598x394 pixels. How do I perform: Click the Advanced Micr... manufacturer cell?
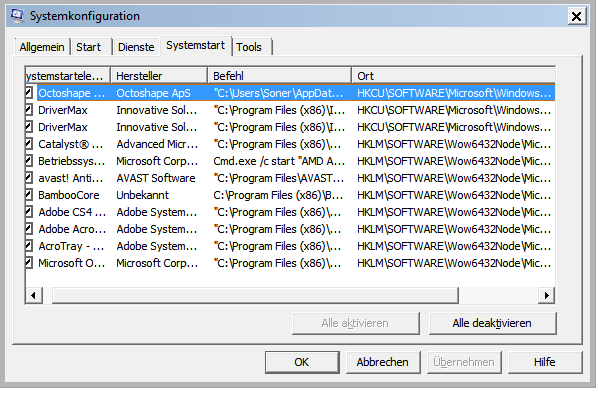coord(157,144)
